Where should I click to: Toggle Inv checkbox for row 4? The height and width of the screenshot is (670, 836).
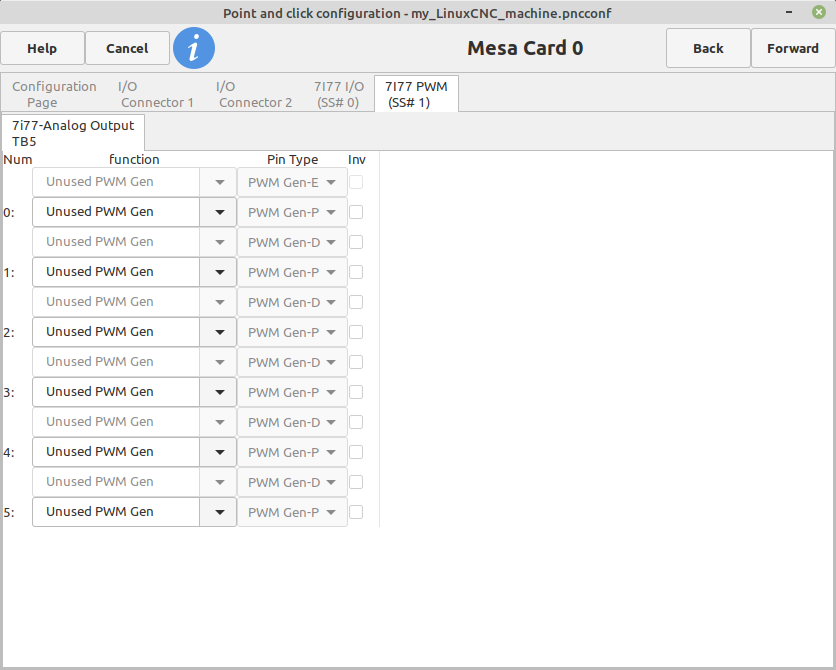356,452
